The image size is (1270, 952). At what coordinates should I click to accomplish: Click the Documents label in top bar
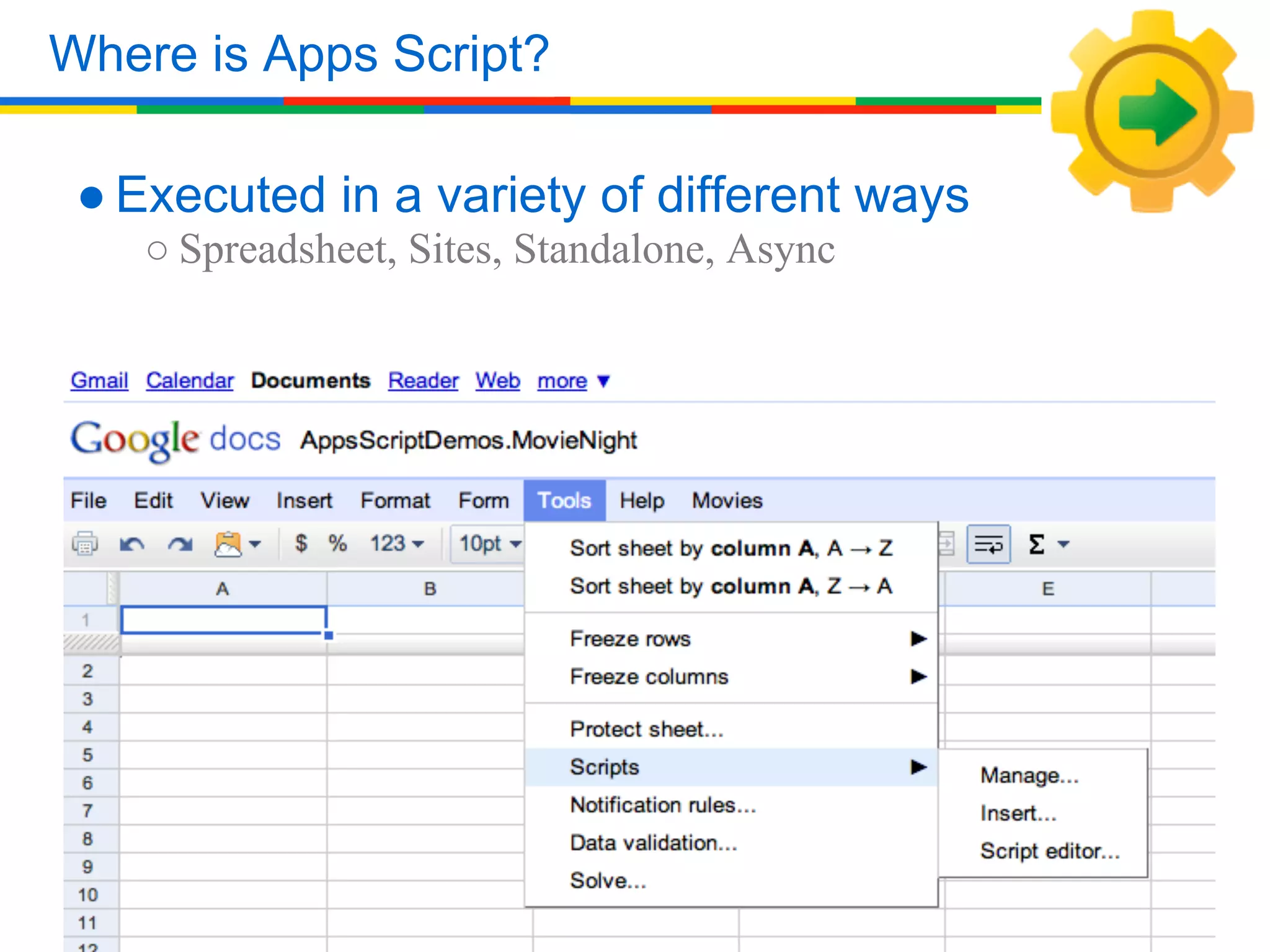point(311,380)
